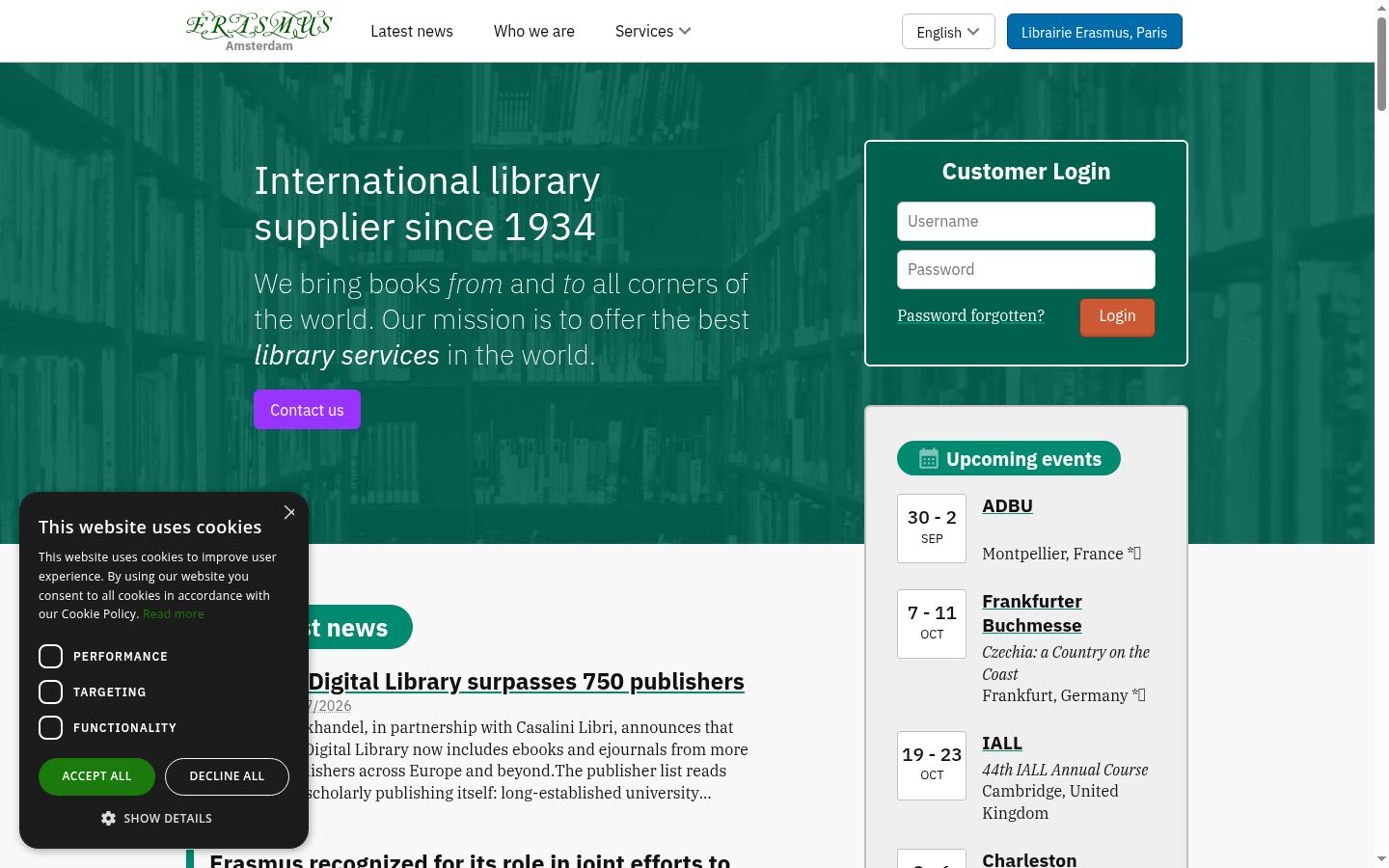Click the 19 - 23 OCT date box
The image size is (1389, 868).
[x=932, y=766]
